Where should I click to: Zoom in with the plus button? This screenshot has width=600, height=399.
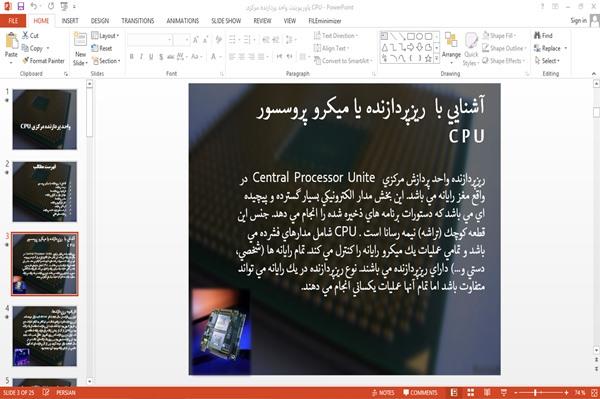(566, 392)
